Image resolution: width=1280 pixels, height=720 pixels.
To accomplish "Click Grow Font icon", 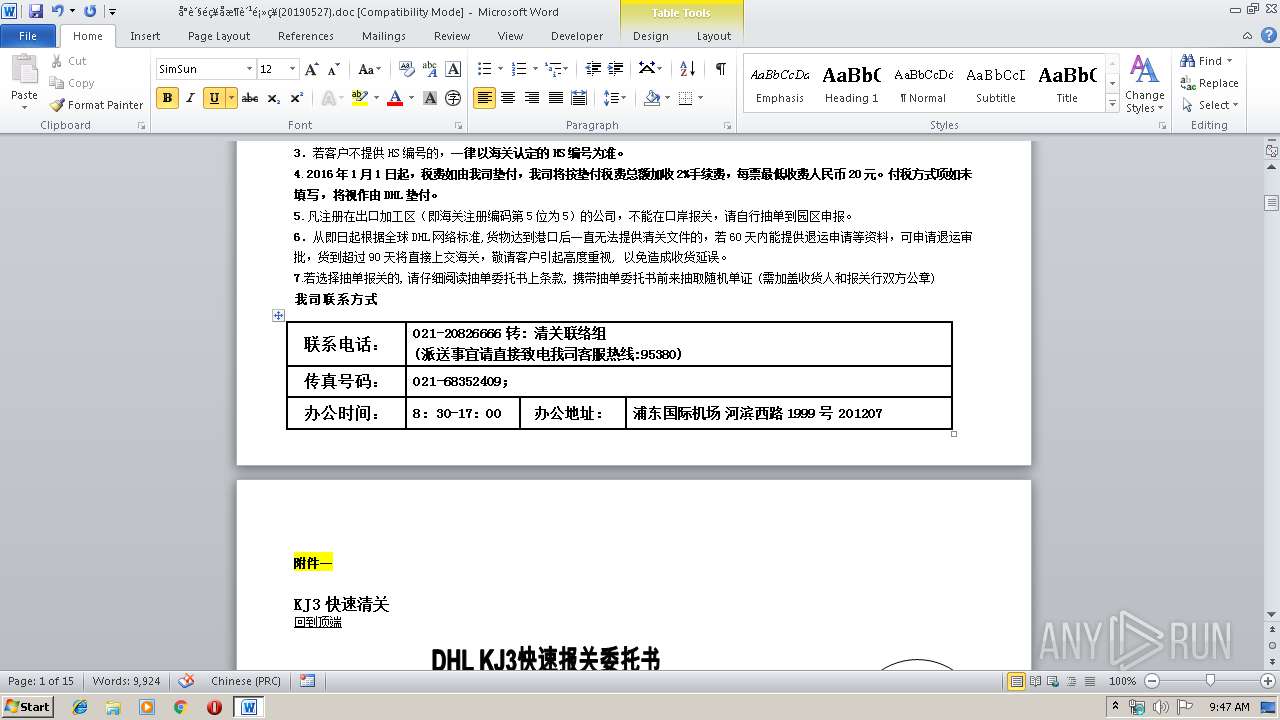I will coord(312,69).
